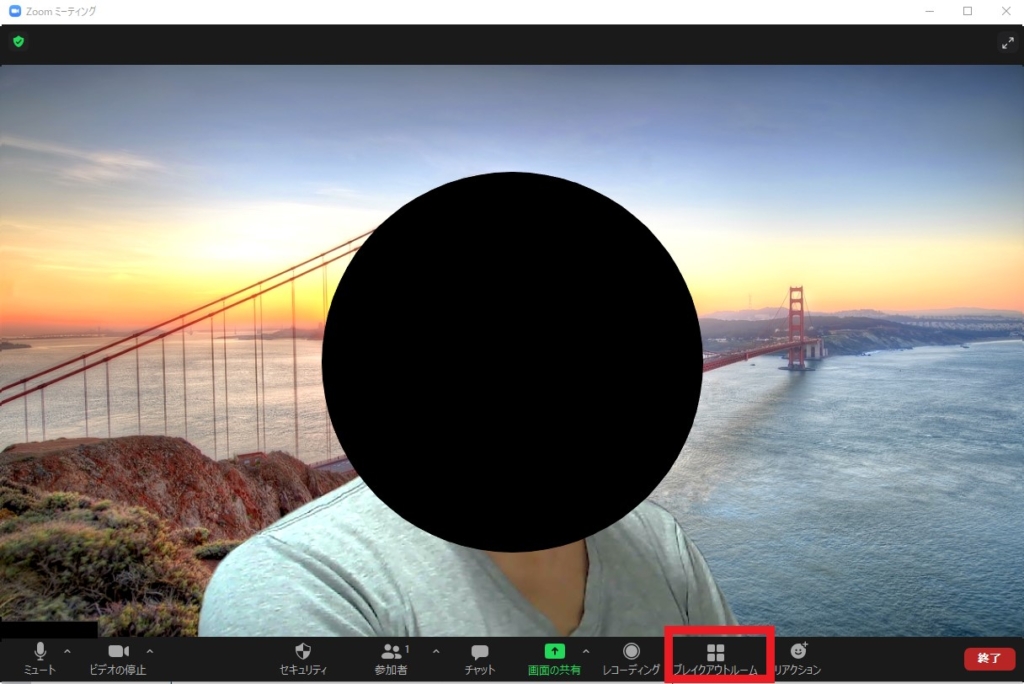
Task: Stop video with ビデオの停止
Action: 118,659
